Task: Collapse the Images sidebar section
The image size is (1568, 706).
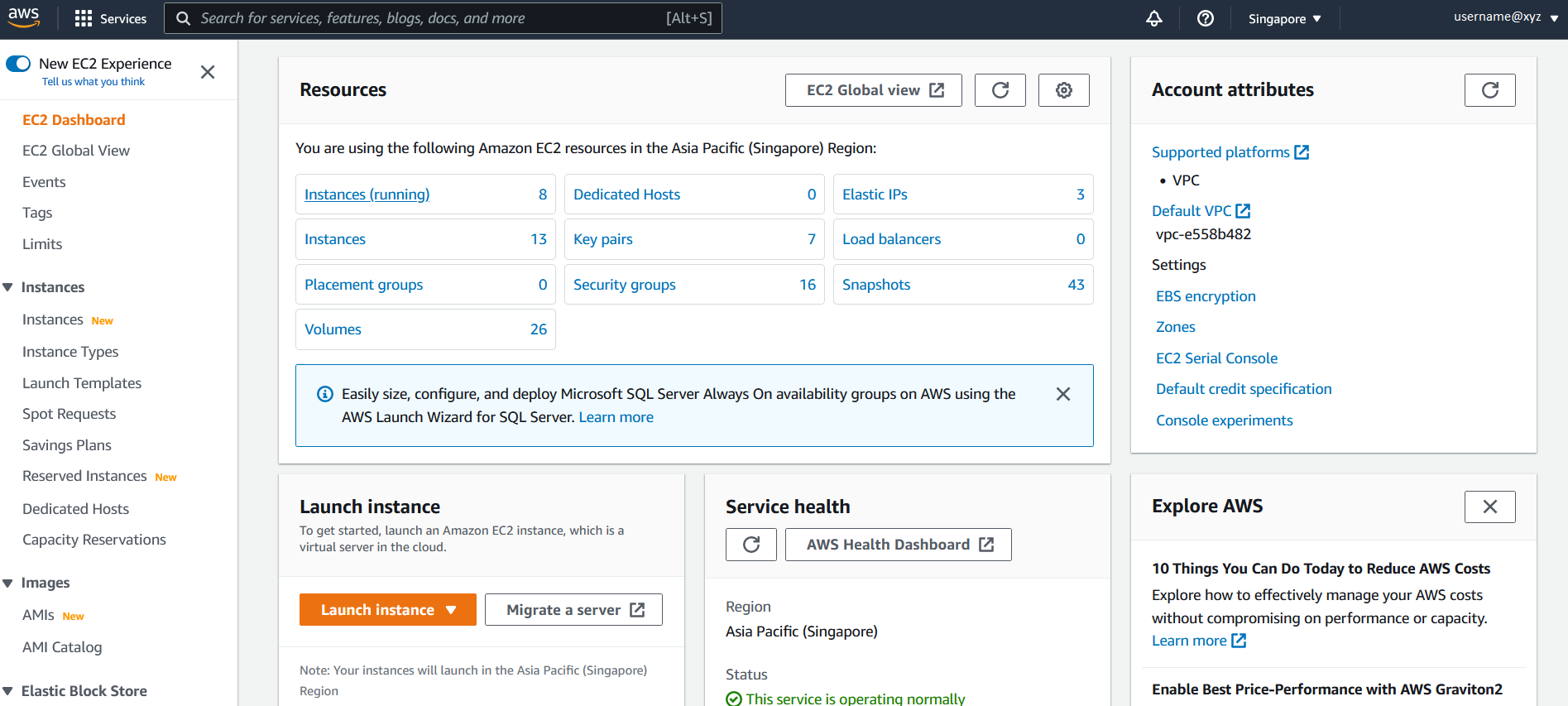Action: (8, 583)
